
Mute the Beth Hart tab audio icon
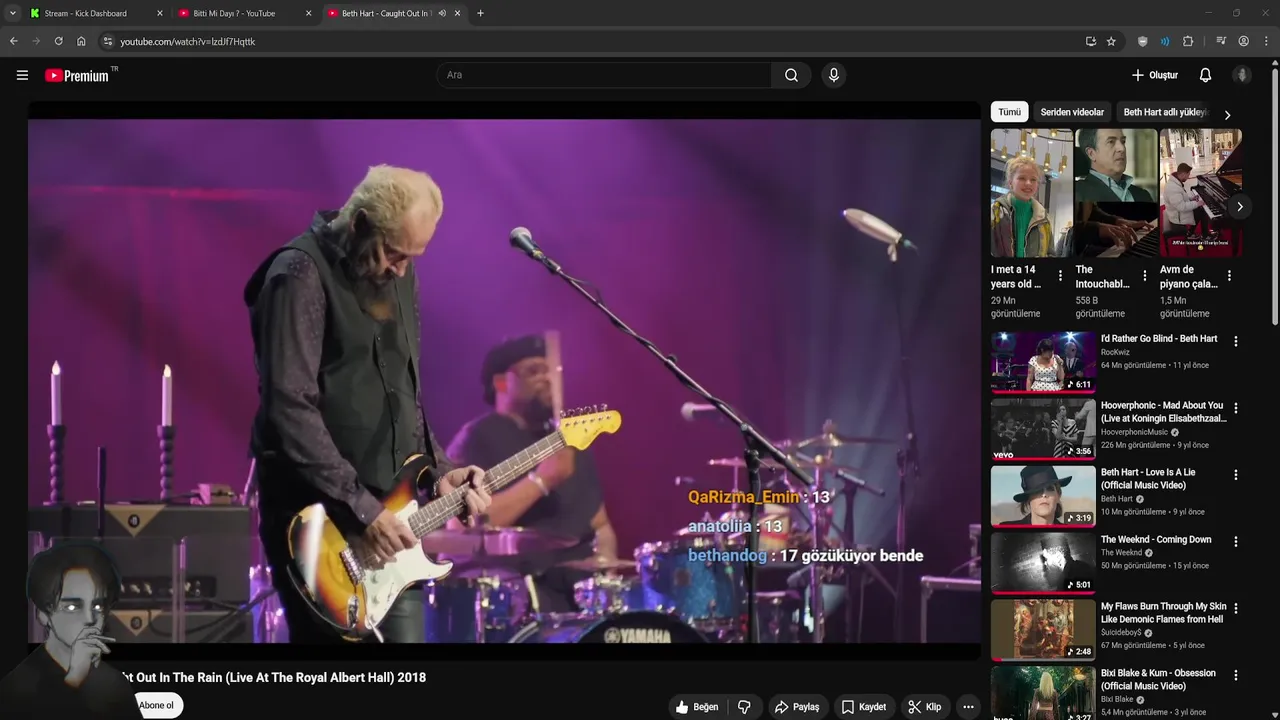442,13
